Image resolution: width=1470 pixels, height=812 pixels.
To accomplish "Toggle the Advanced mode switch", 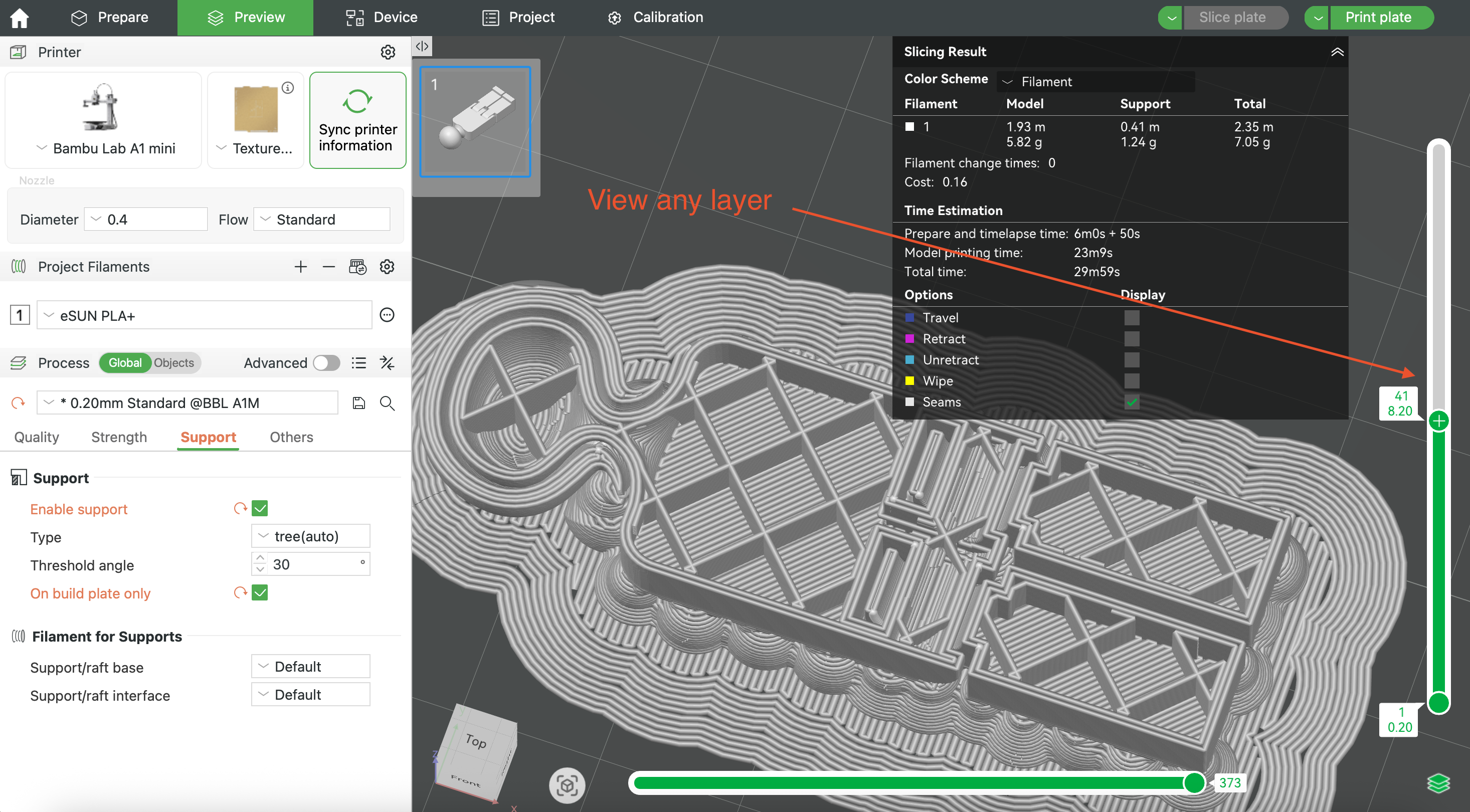I will point(326,363).
